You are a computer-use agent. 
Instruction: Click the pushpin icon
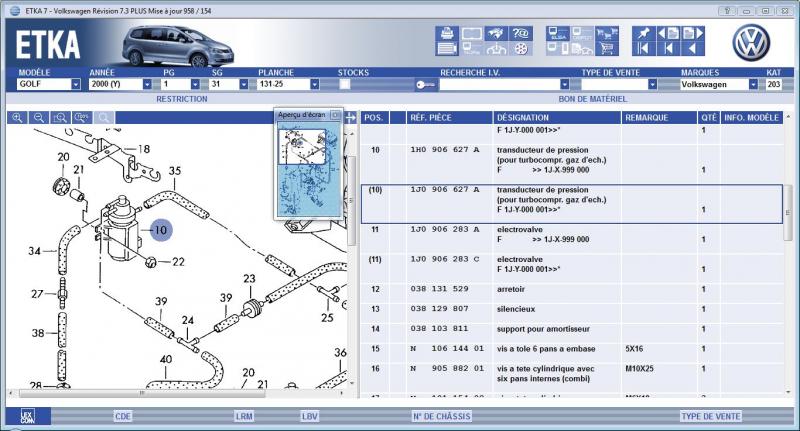(643, 34)
